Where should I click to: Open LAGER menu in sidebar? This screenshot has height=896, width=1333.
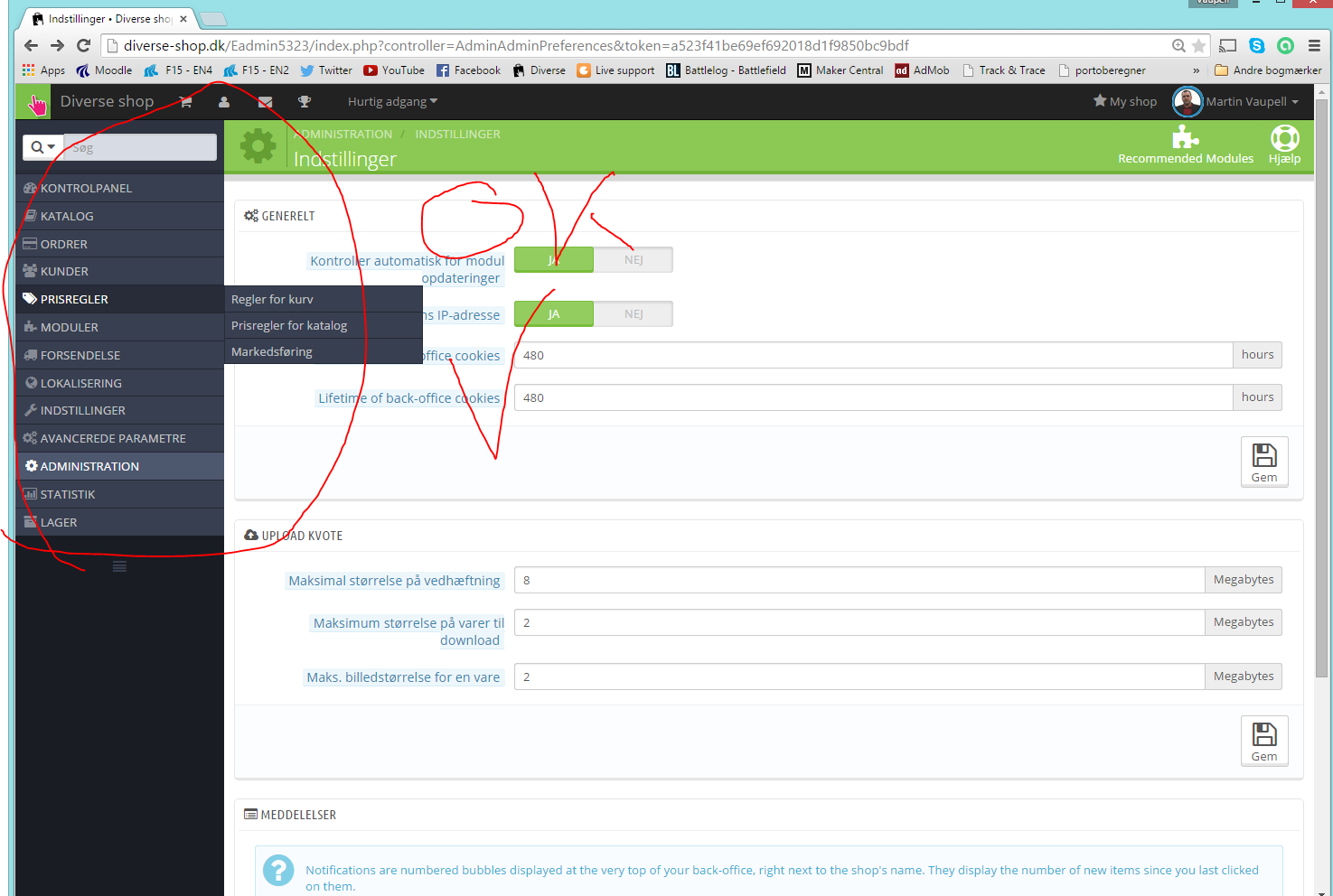coord(119,522)
